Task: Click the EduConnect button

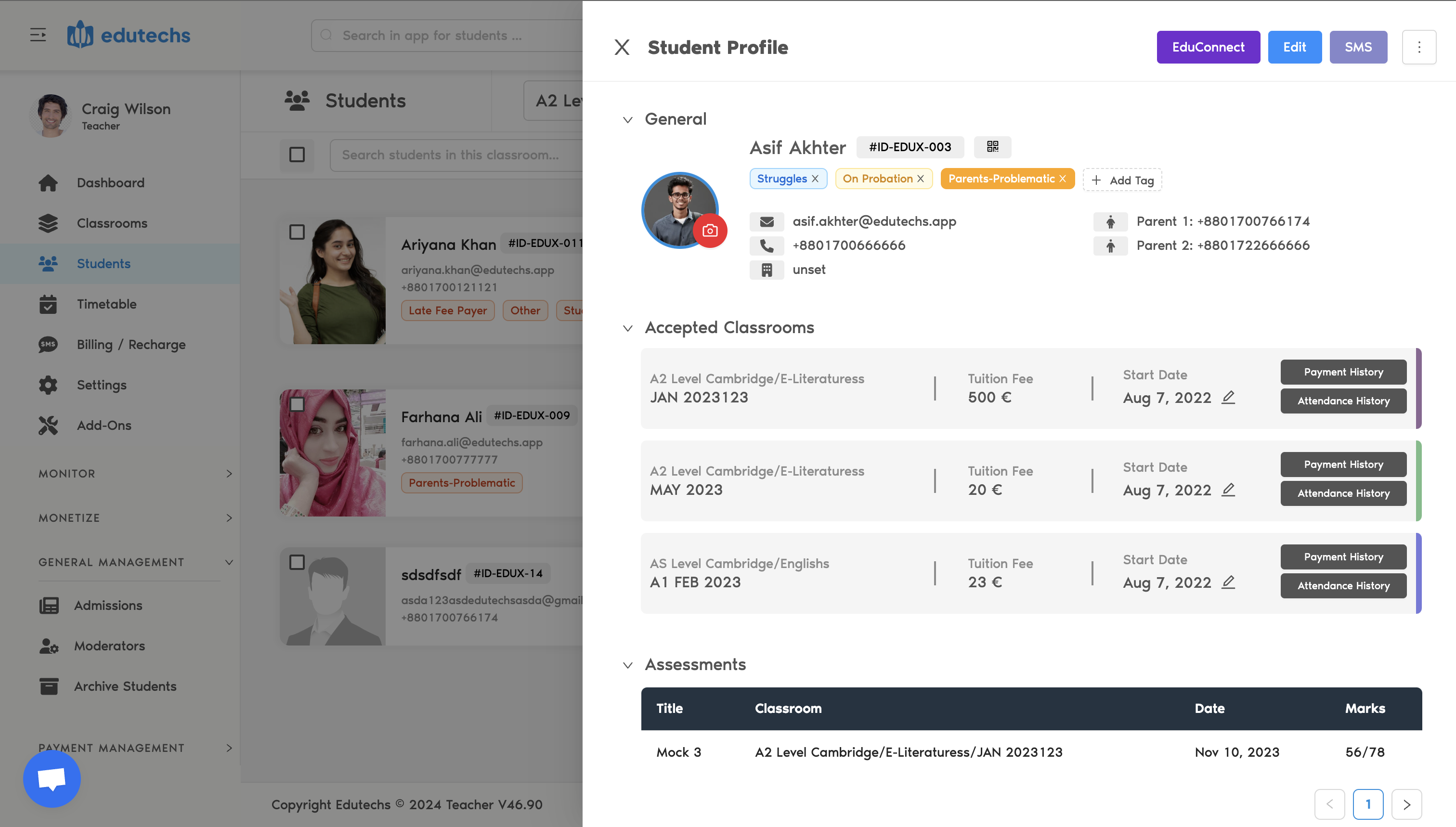Action: point(1208,47)
